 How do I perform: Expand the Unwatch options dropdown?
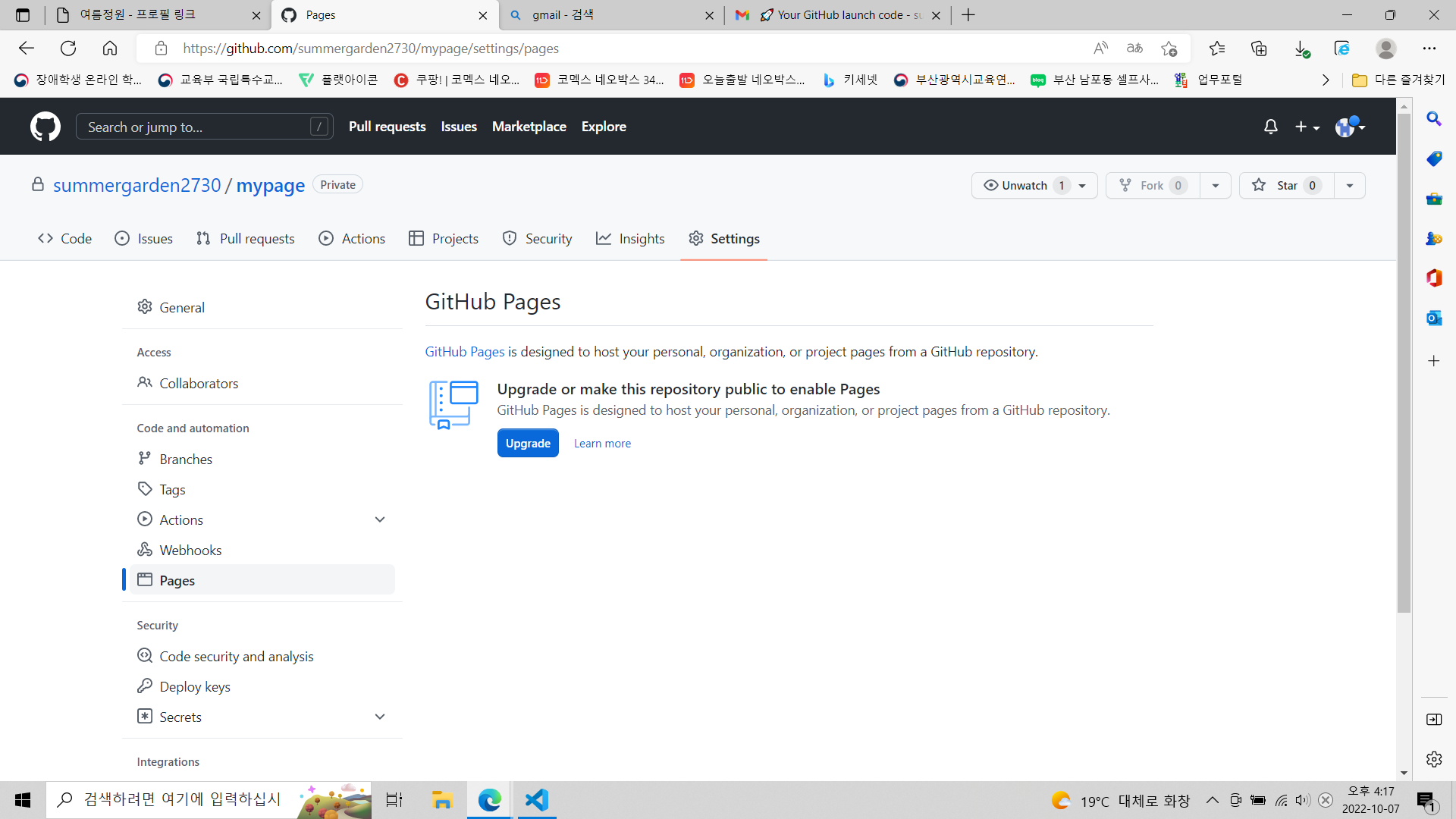tap(1082, 186)
